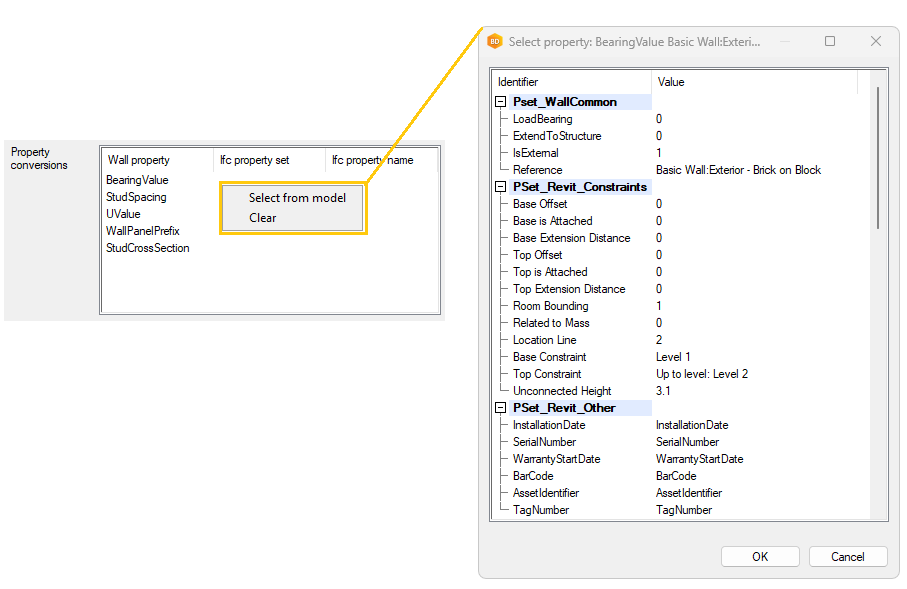Choose Clear in the context menu

pyautogui.click(x=263, y=218)
